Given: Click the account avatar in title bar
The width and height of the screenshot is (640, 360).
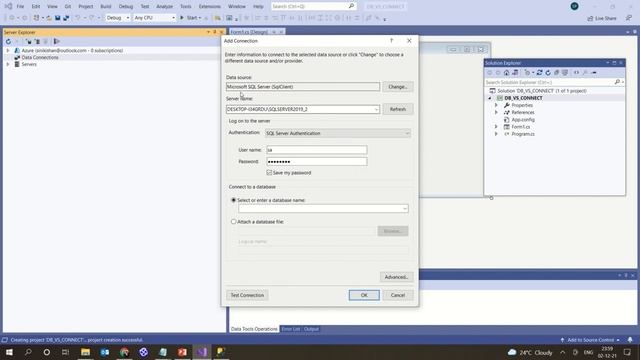Looking at the screenshot, I should point(574,6).
